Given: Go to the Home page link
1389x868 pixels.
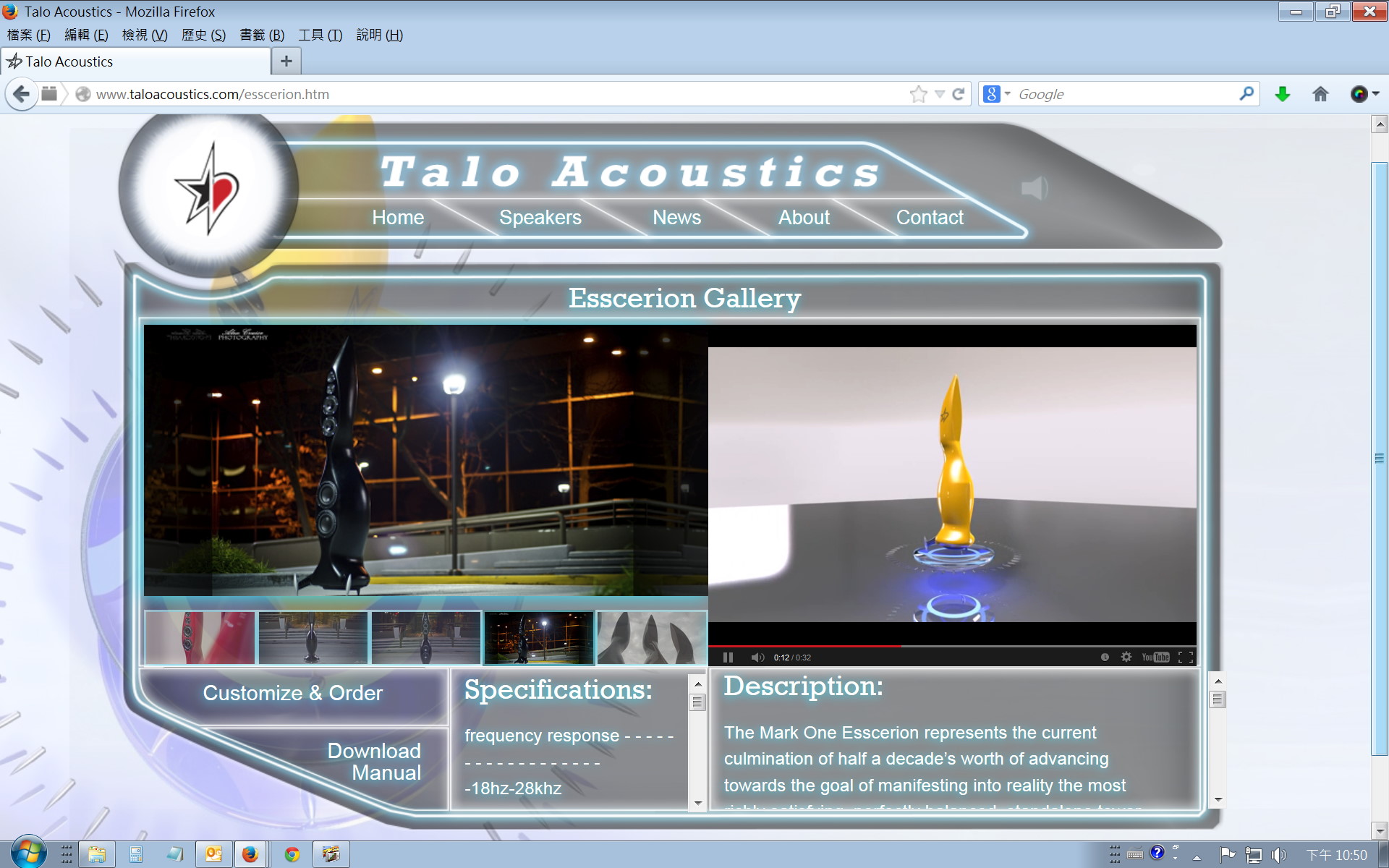Looking at the screenshot, I should (398, 218).
